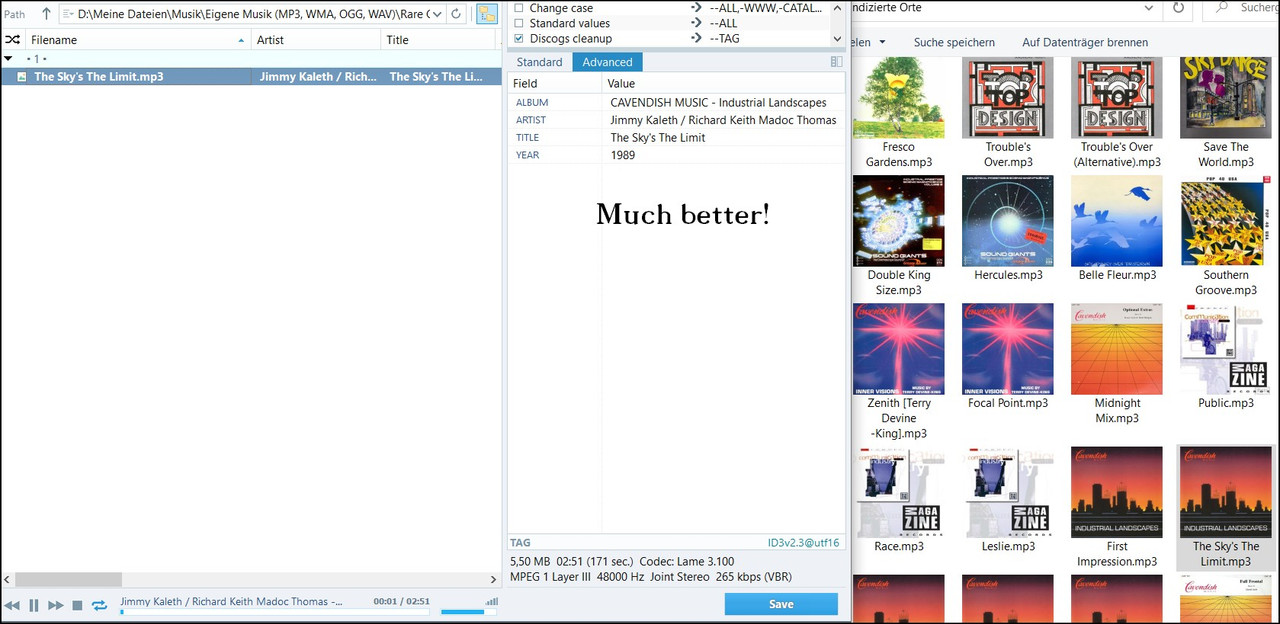
Task: Click the ID3v2.3@utf16 tag link
Action: pyautogui.click(x=803, y=543)
